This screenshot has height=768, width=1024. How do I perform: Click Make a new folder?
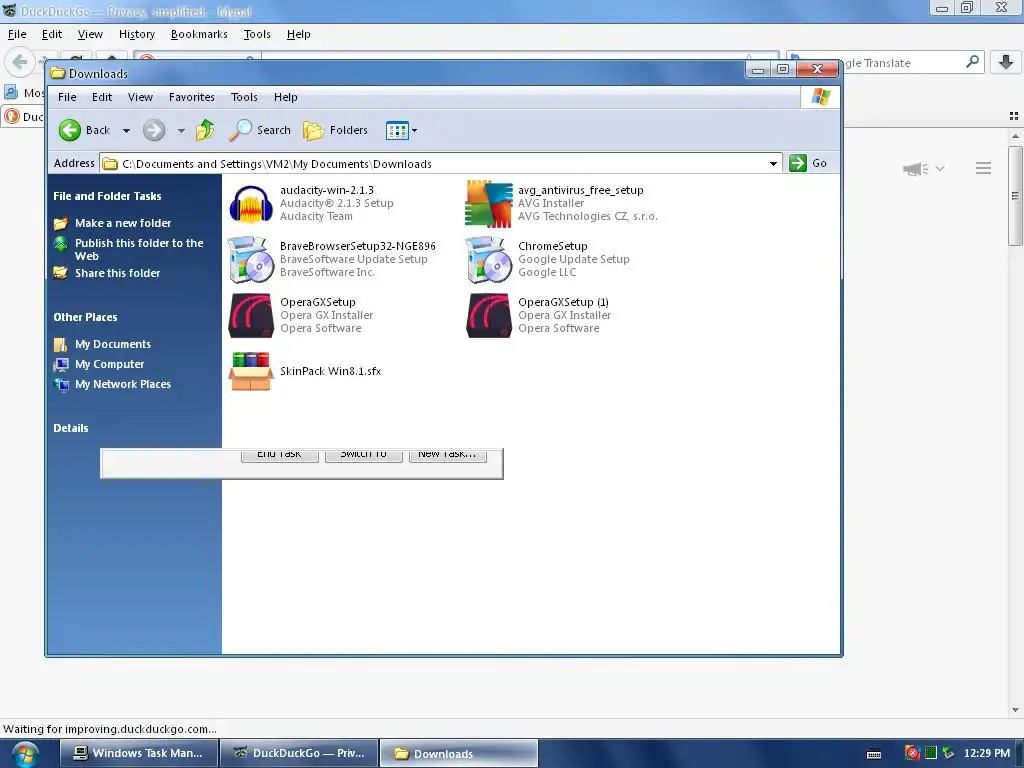click(123, 223)
